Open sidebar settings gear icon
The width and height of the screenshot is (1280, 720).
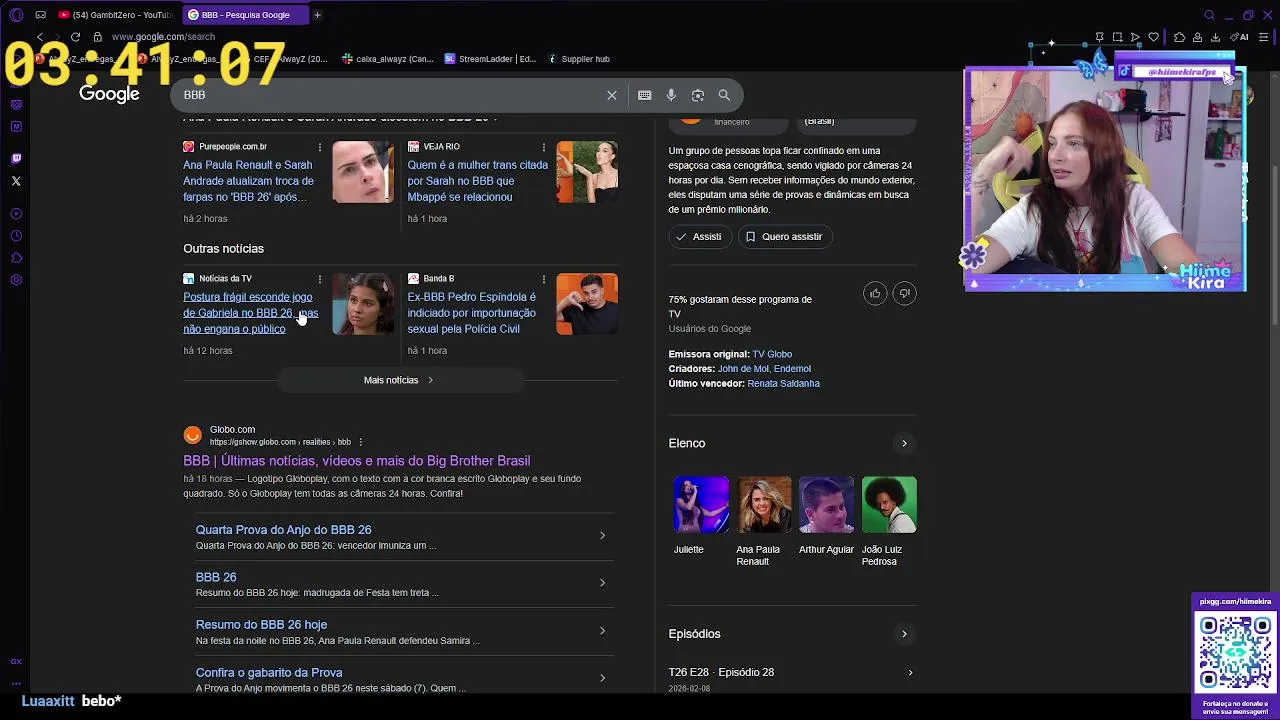16,280
